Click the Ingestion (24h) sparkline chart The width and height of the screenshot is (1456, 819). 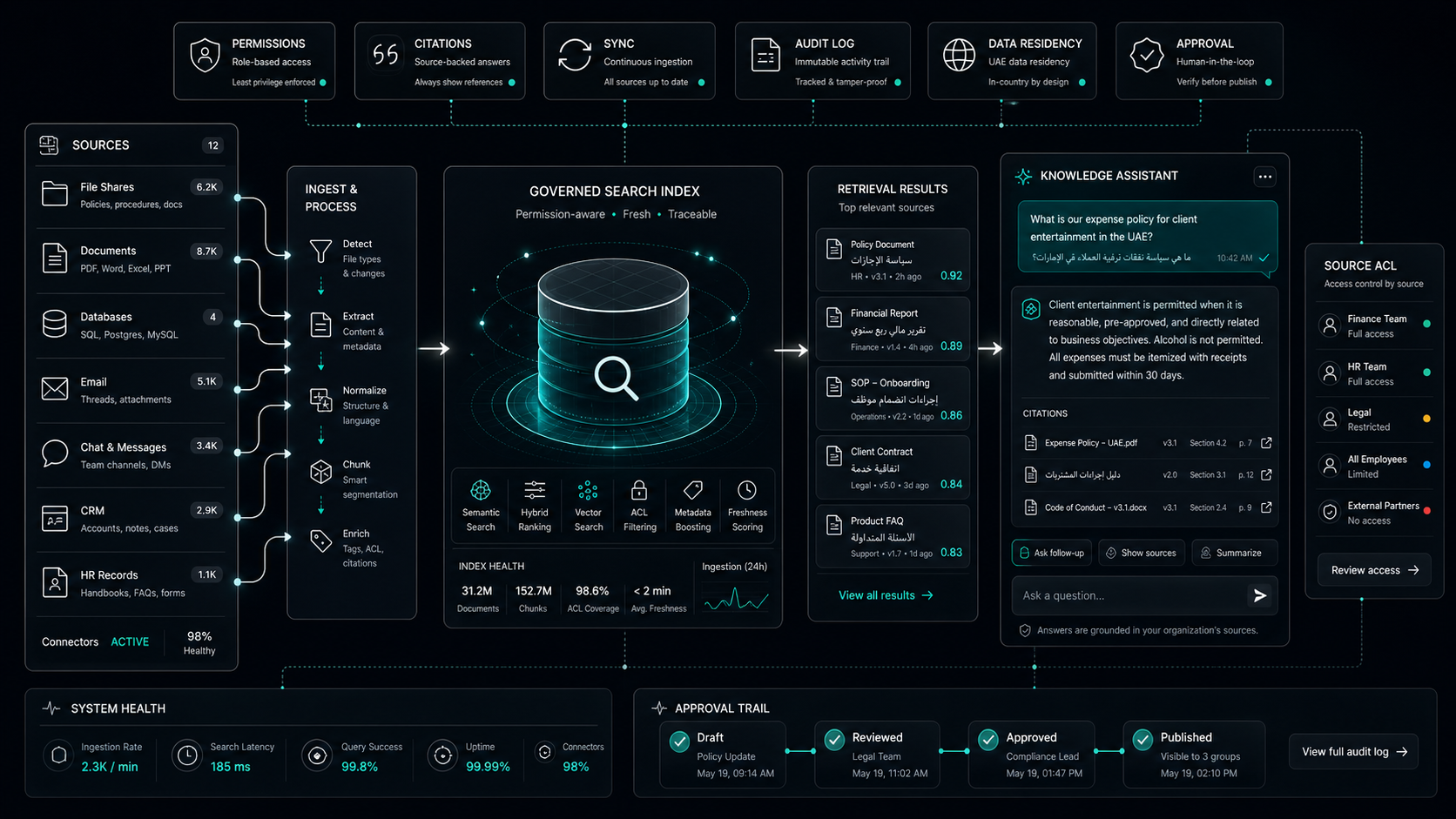pos(736,598)
